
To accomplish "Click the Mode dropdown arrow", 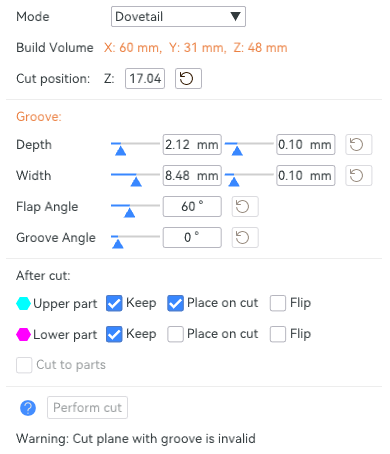I will pyautogui.click(x=235, y=16).
